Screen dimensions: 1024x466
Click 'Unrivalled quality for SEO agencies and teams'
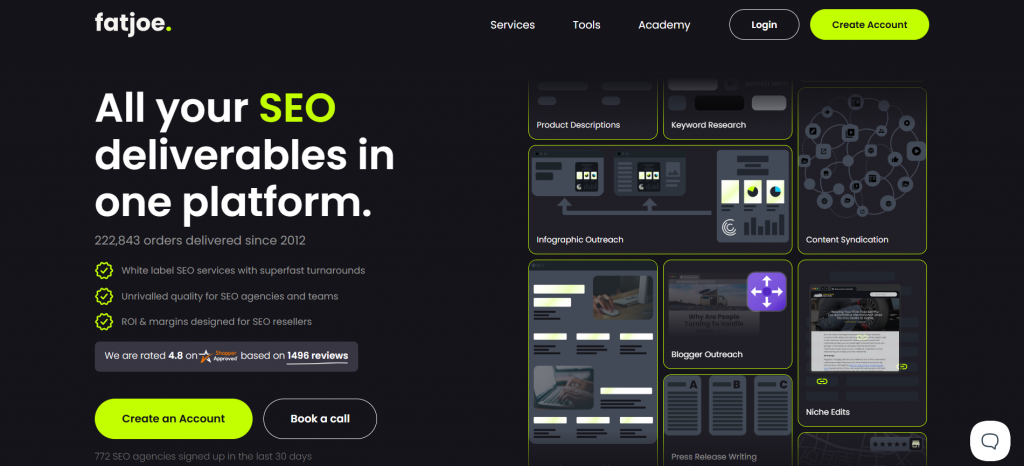230,296
